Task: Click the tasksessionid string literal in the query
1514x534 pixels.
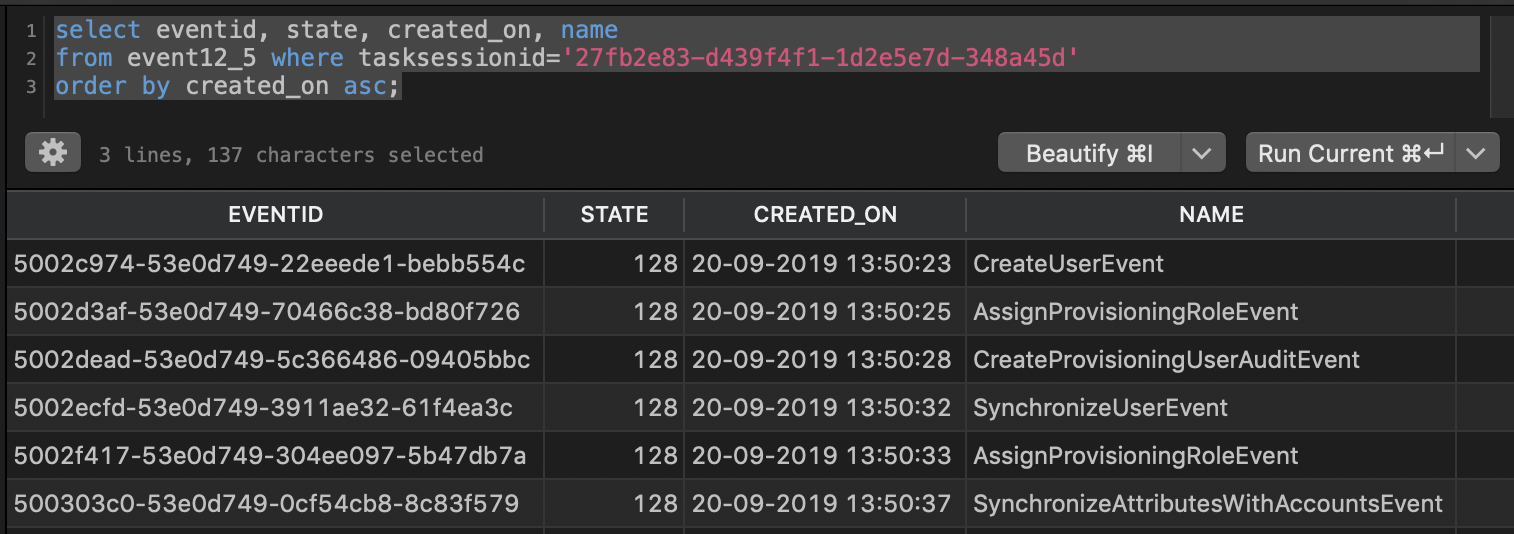Action: click(x=820, y=58)
